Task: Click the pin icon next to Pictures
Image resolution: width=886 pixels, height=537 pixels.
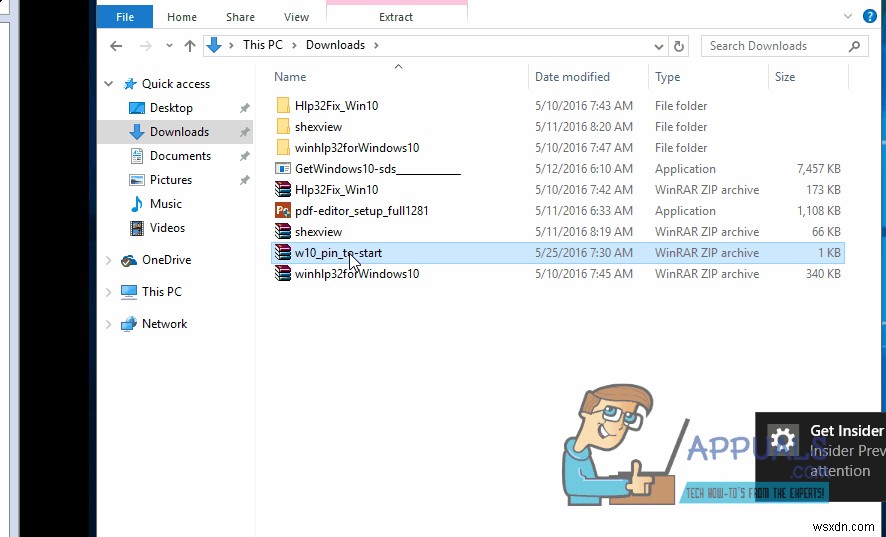Action: point(244,180)
